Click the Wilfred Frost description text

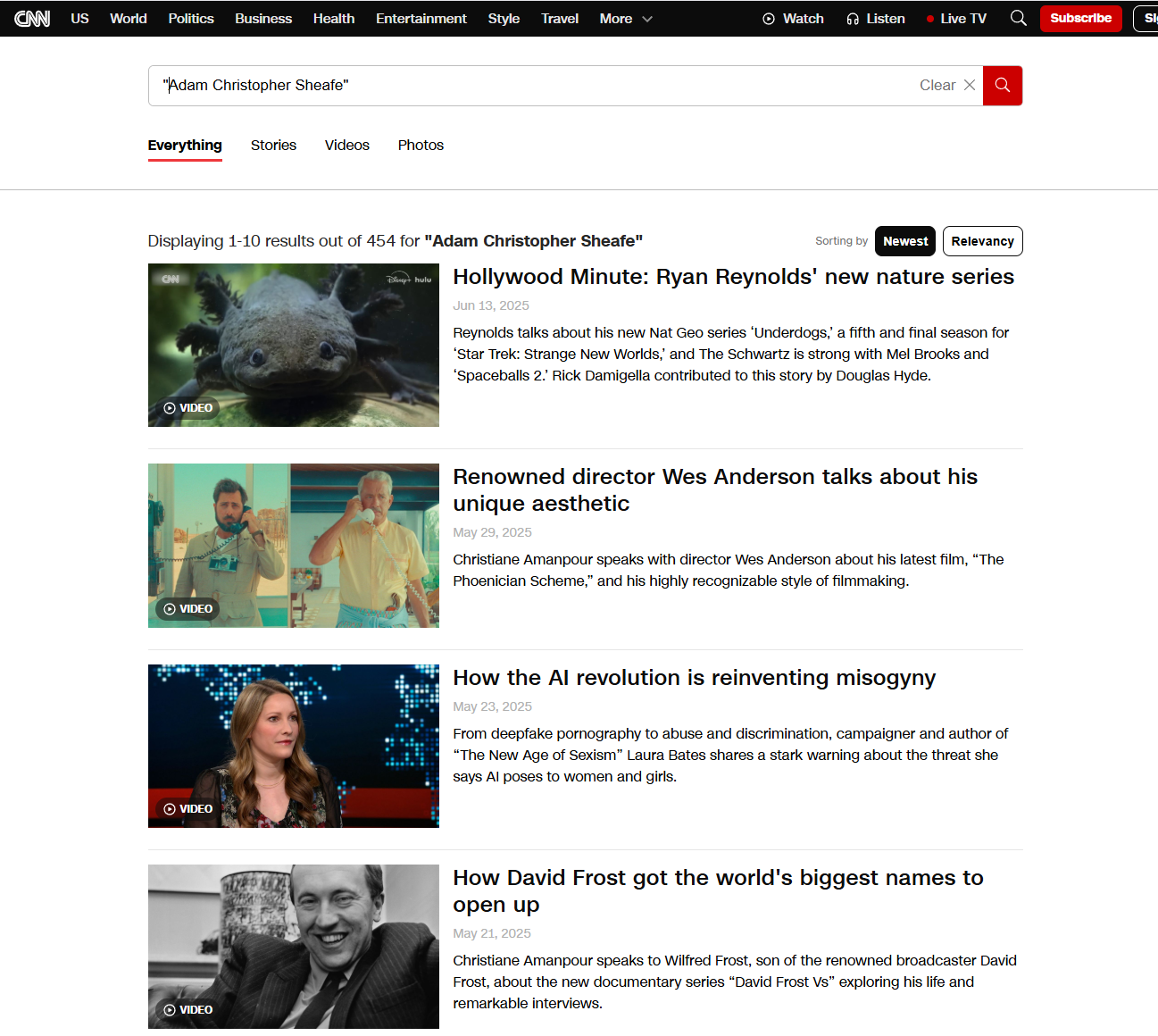pos(735,982)
